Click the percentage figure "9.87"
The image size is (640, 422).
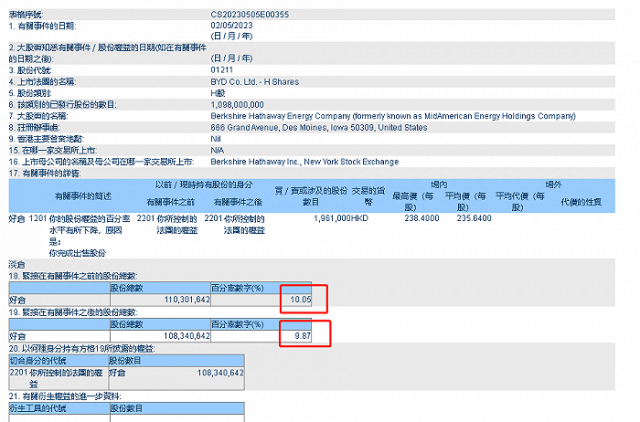(x=302, y=336)
